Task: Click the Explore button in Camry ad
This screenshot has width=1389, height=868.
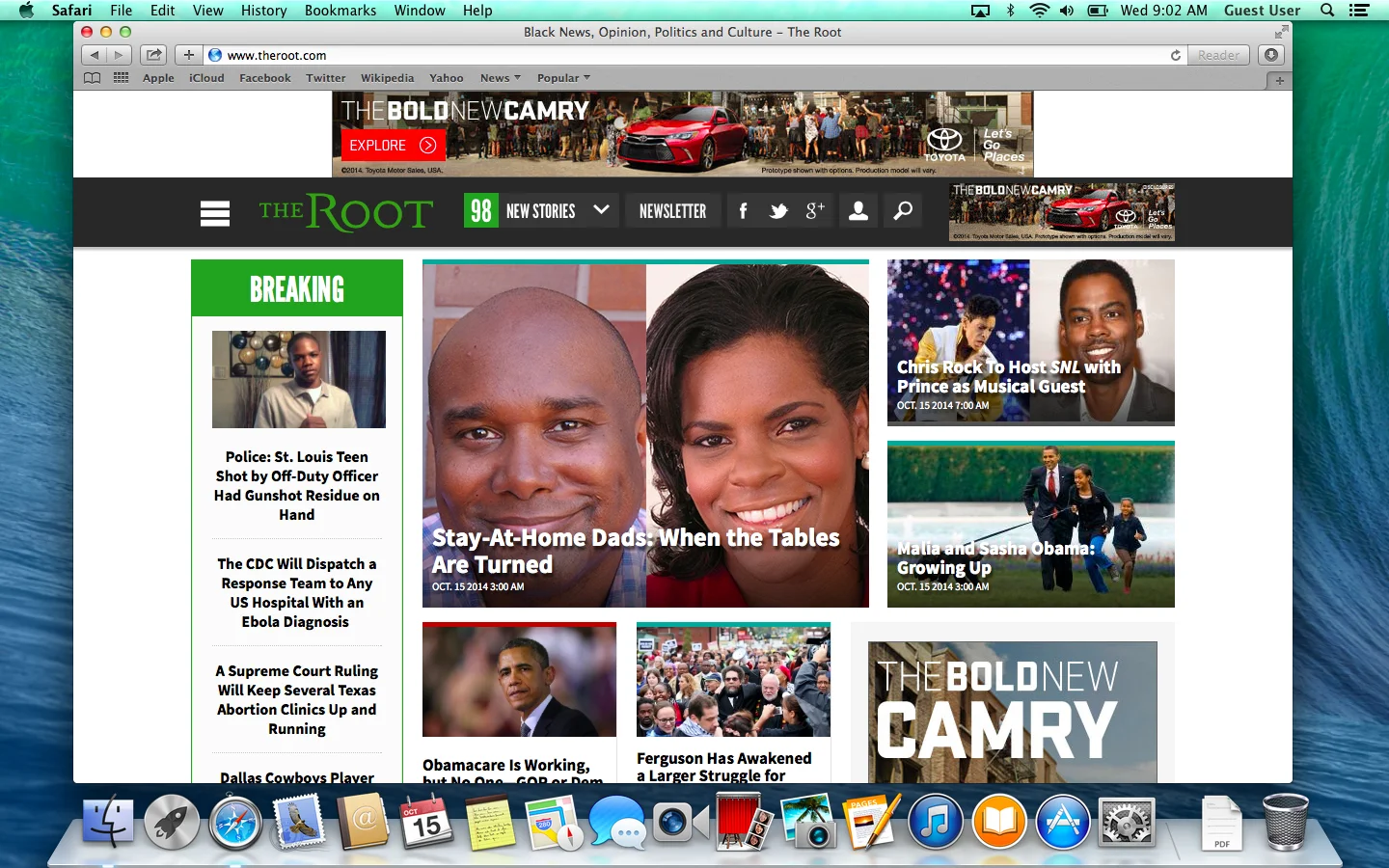Action: (393, 145)
